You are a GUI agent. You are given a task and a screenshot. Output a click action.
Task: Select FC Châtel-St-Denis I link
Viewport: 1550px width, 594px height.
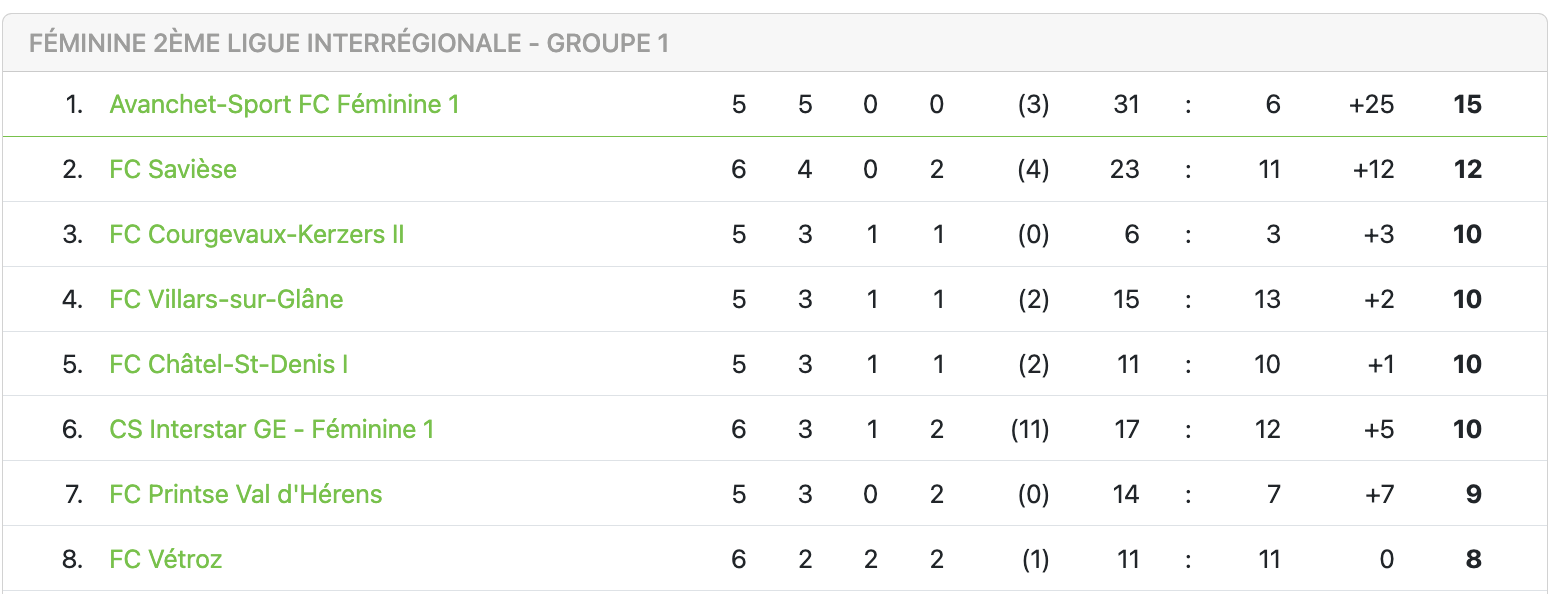tap(229, 364)
